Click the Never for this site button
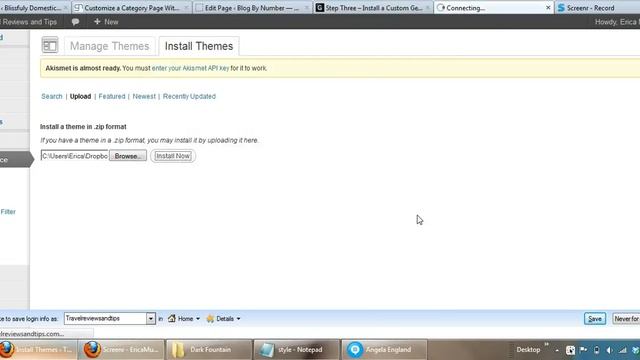 [626, 319]
